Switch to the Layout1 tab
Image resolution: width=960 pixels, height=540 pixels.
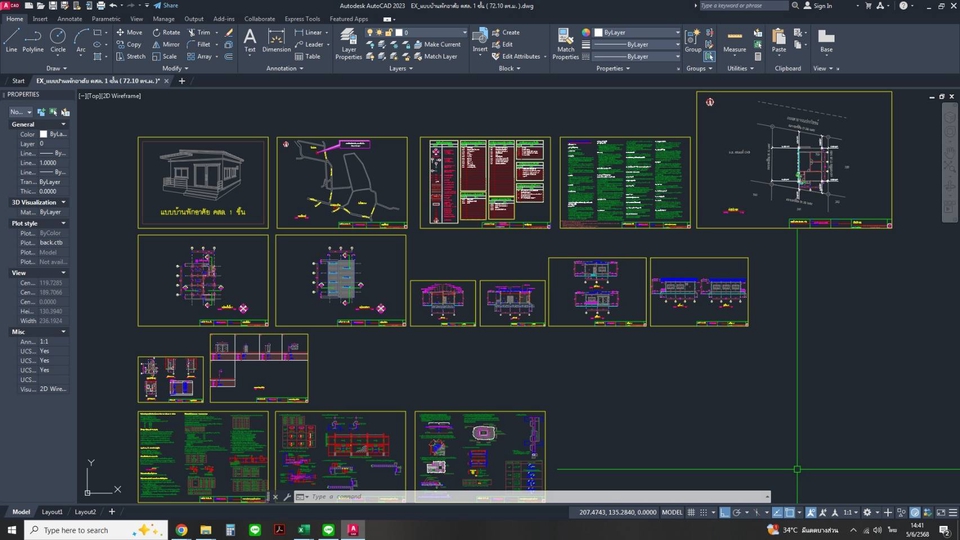pyautogui.click(x=51, y=512)
